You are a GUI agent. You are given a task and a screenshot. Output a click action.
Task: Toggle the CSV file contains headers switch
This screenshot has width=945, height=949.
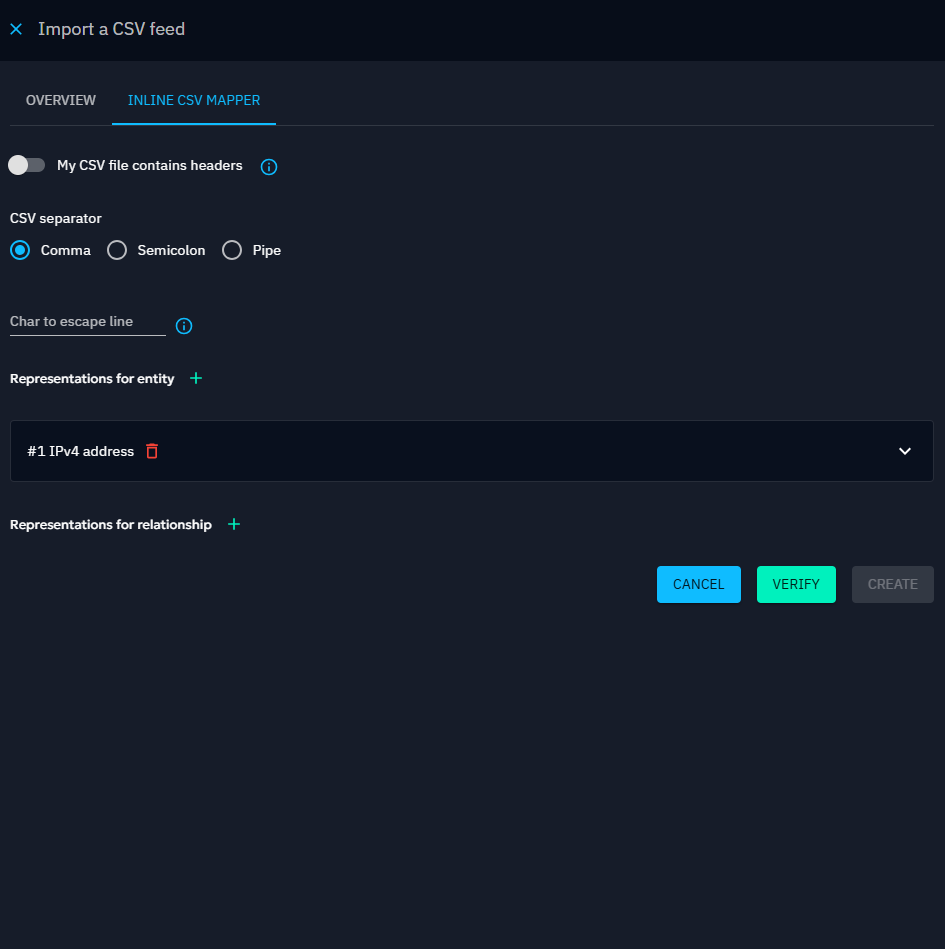(x=27, y=165)
